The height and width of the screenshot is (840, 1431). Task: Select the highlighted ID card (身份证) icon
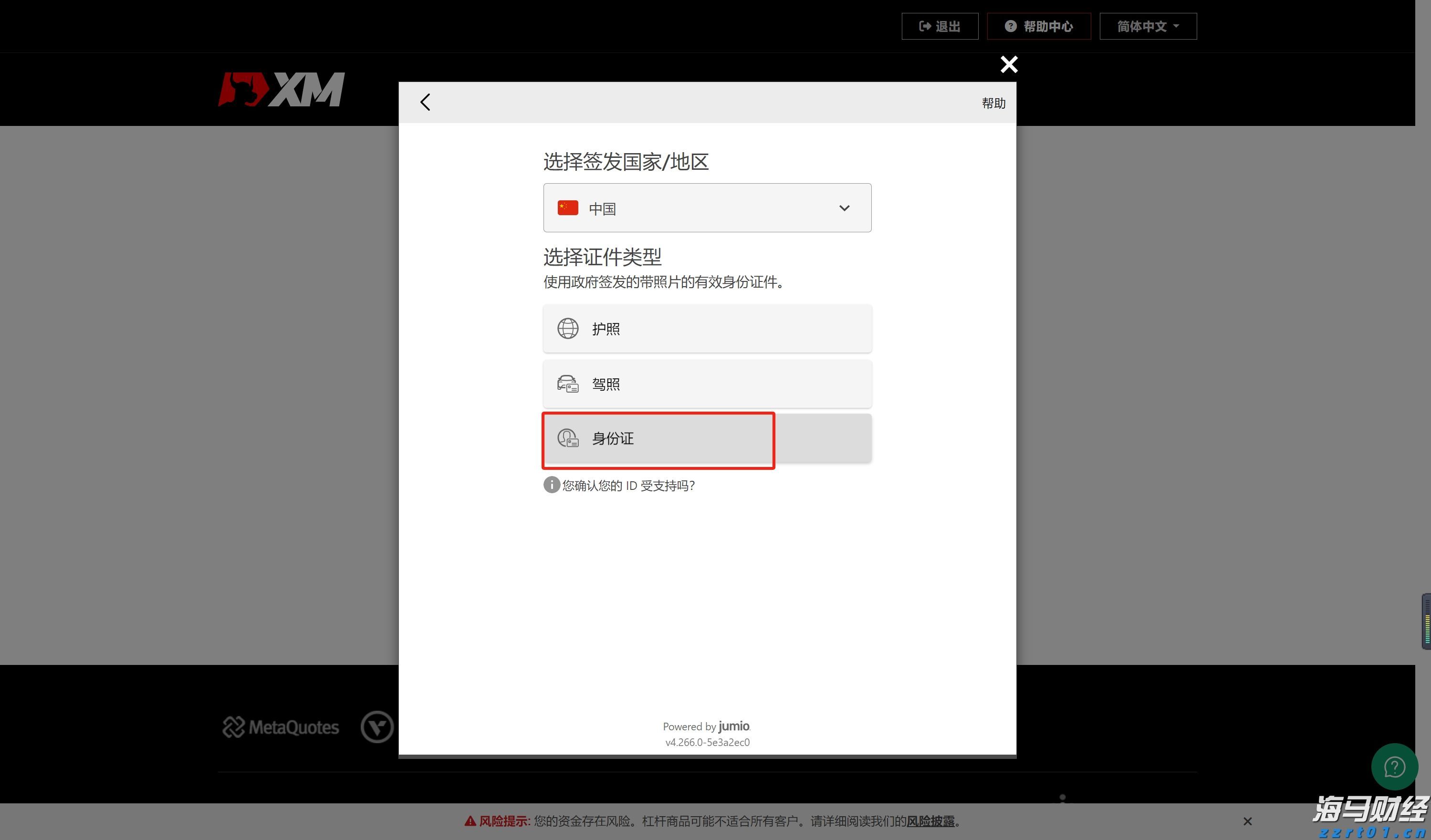(567, 438)
